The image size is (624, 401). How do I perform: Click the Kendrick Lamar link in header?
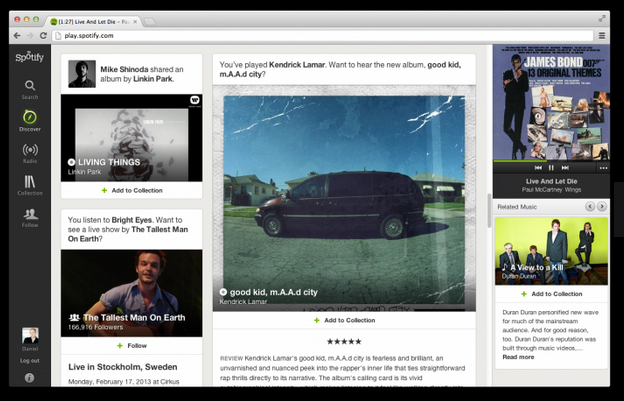tap(297, 64)
